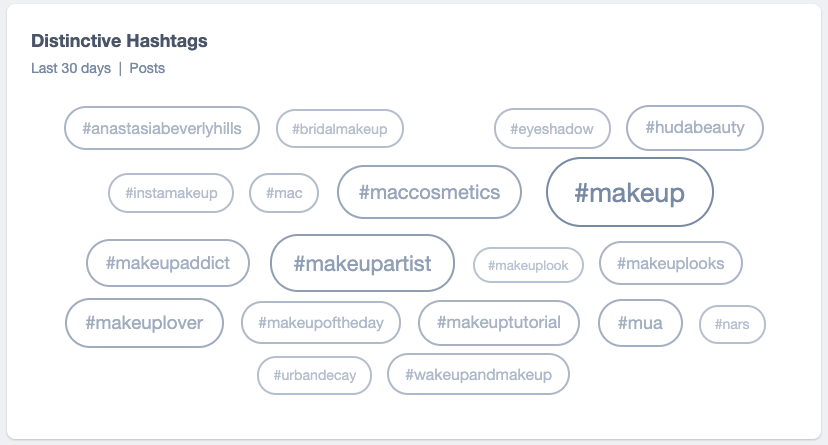Click the #makeuptutorial hashtag

[498, 322]
